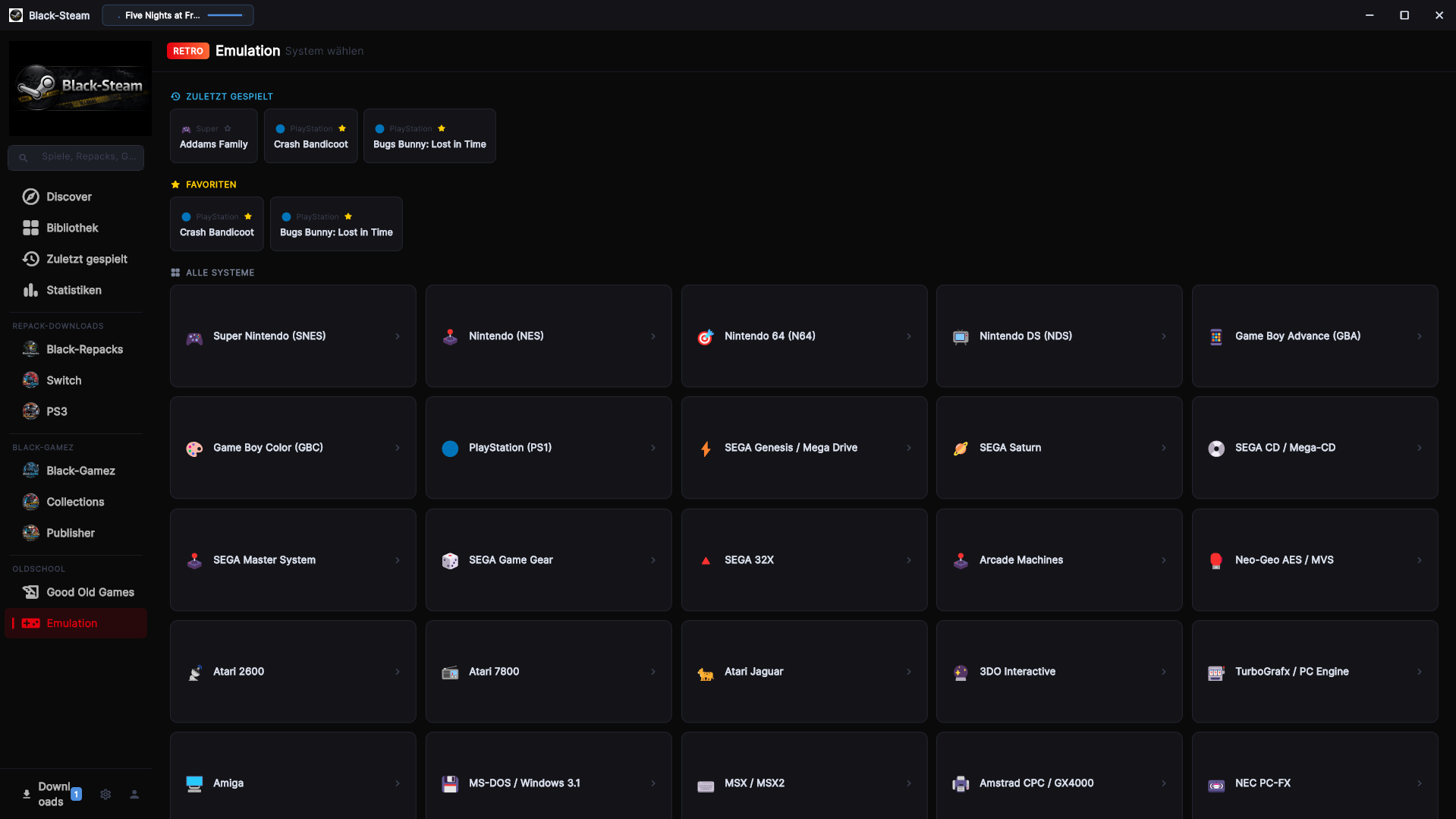The width and height of the screenshot is (1456, 819).
Task: Unfavorite Bugs Bunny in Favoriten section
Action: click(348, 217)
